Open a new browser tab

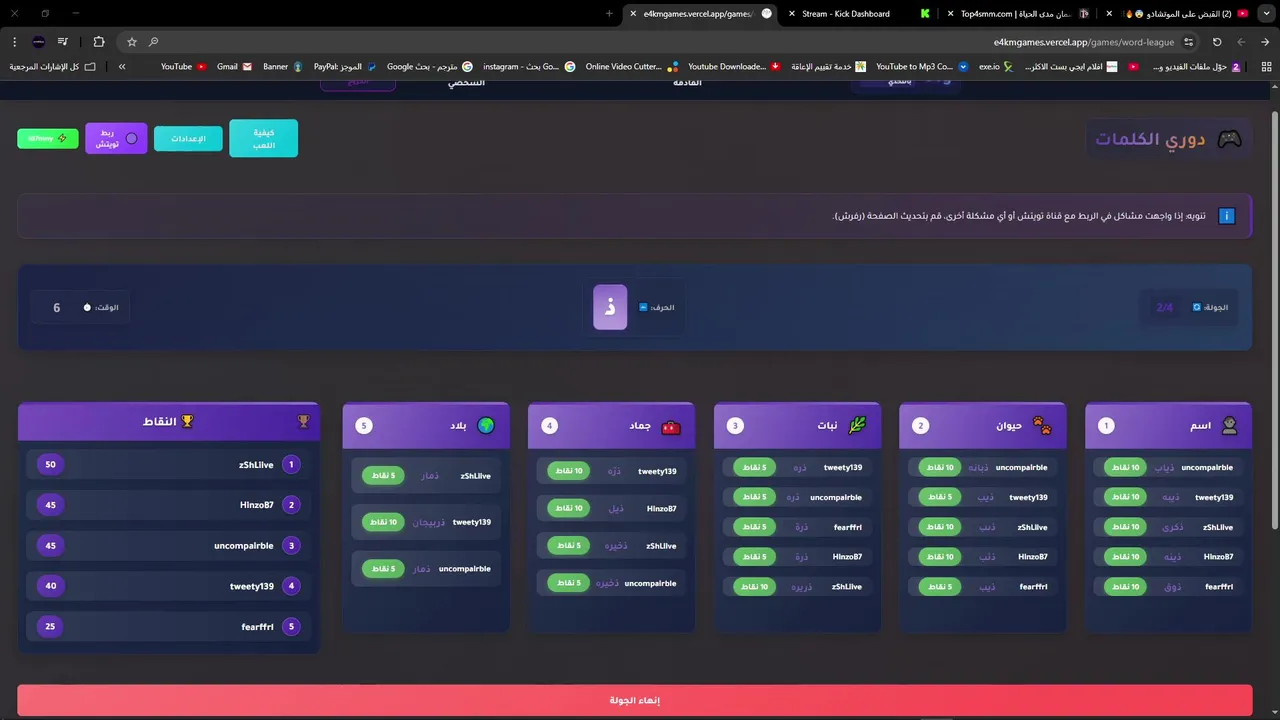click(x=609, y=14)
